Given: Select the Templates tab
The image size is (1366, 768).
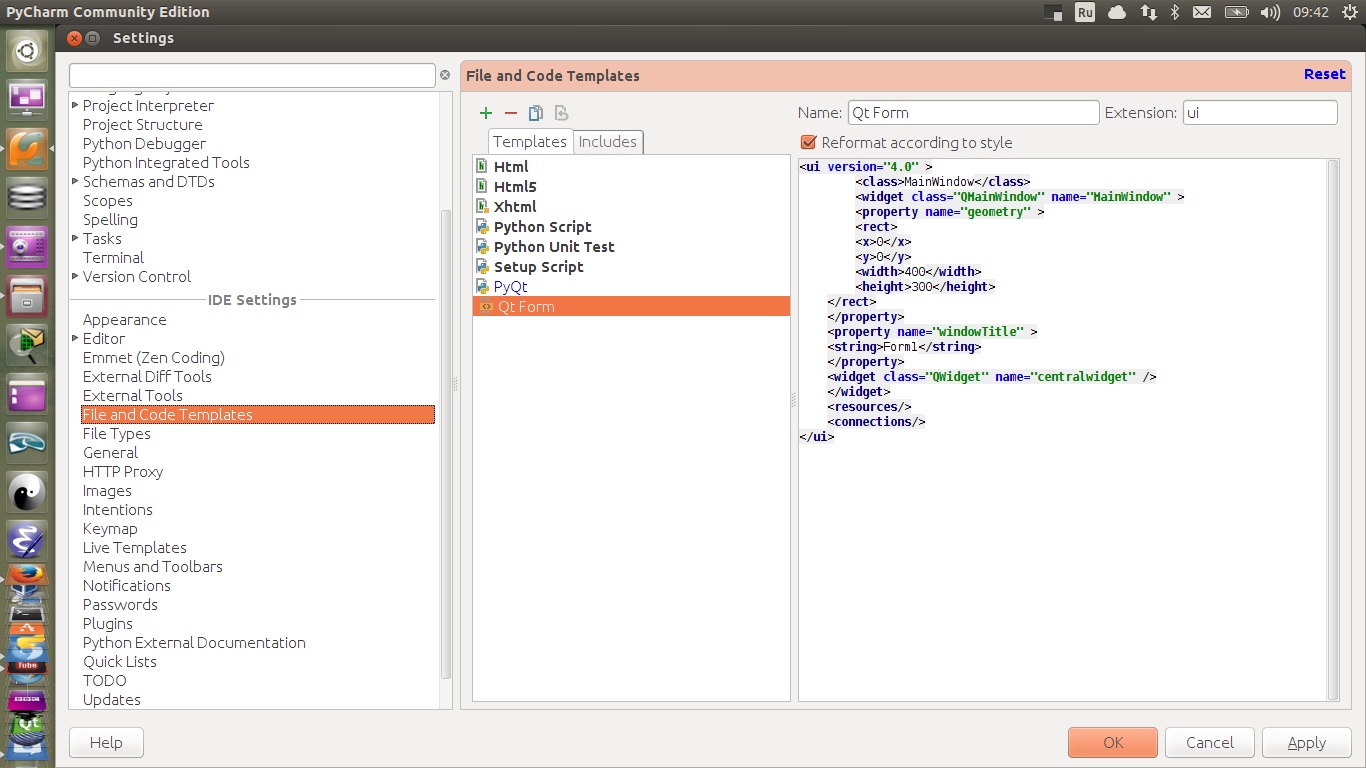Looking at the screenshot, I should pos(530,142).
